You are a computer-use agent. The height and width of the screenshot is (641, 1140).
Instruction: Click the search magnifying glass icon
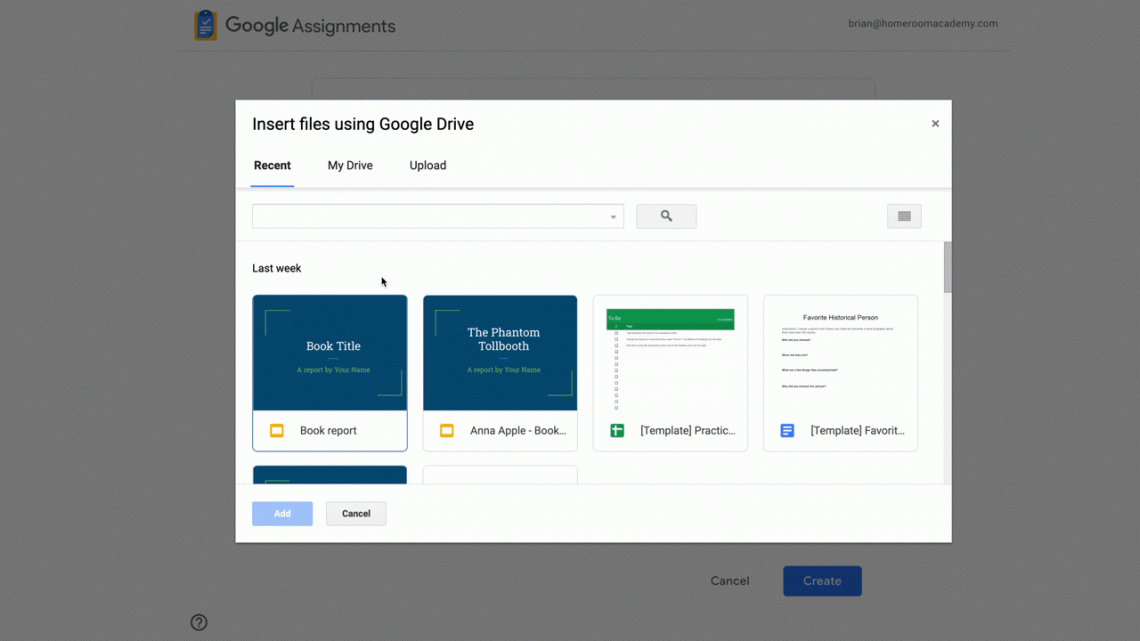click(x=666, y=216)
